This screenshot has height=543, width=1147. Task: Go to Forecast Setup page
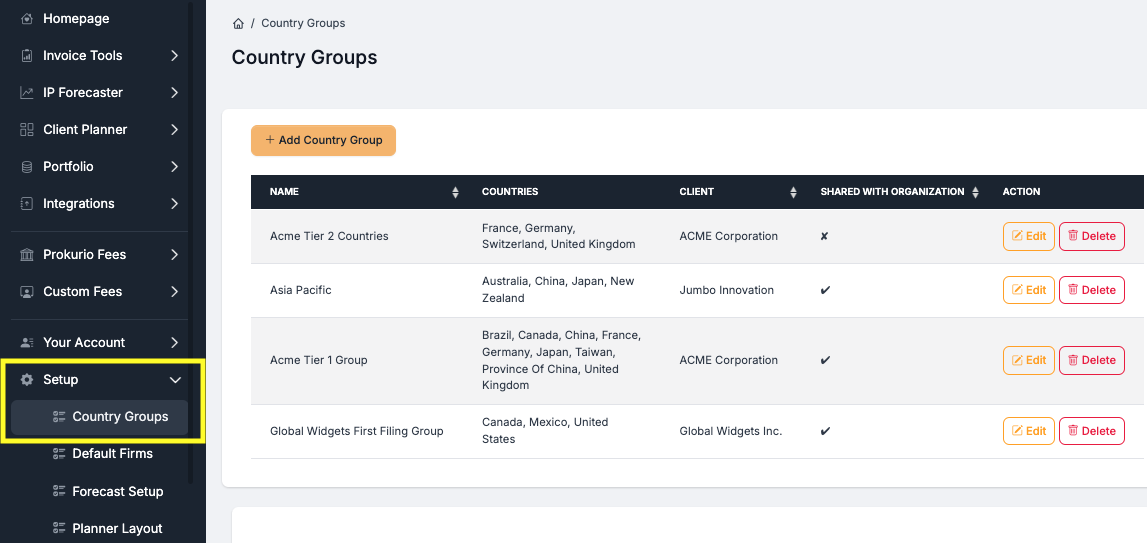[x=117, y=492]
